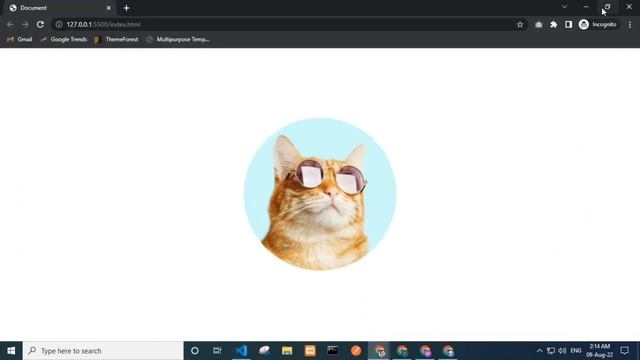Screen dimensions: 640x360
Task: Open the orange round app on taskbar
Action: click(356, 351)
